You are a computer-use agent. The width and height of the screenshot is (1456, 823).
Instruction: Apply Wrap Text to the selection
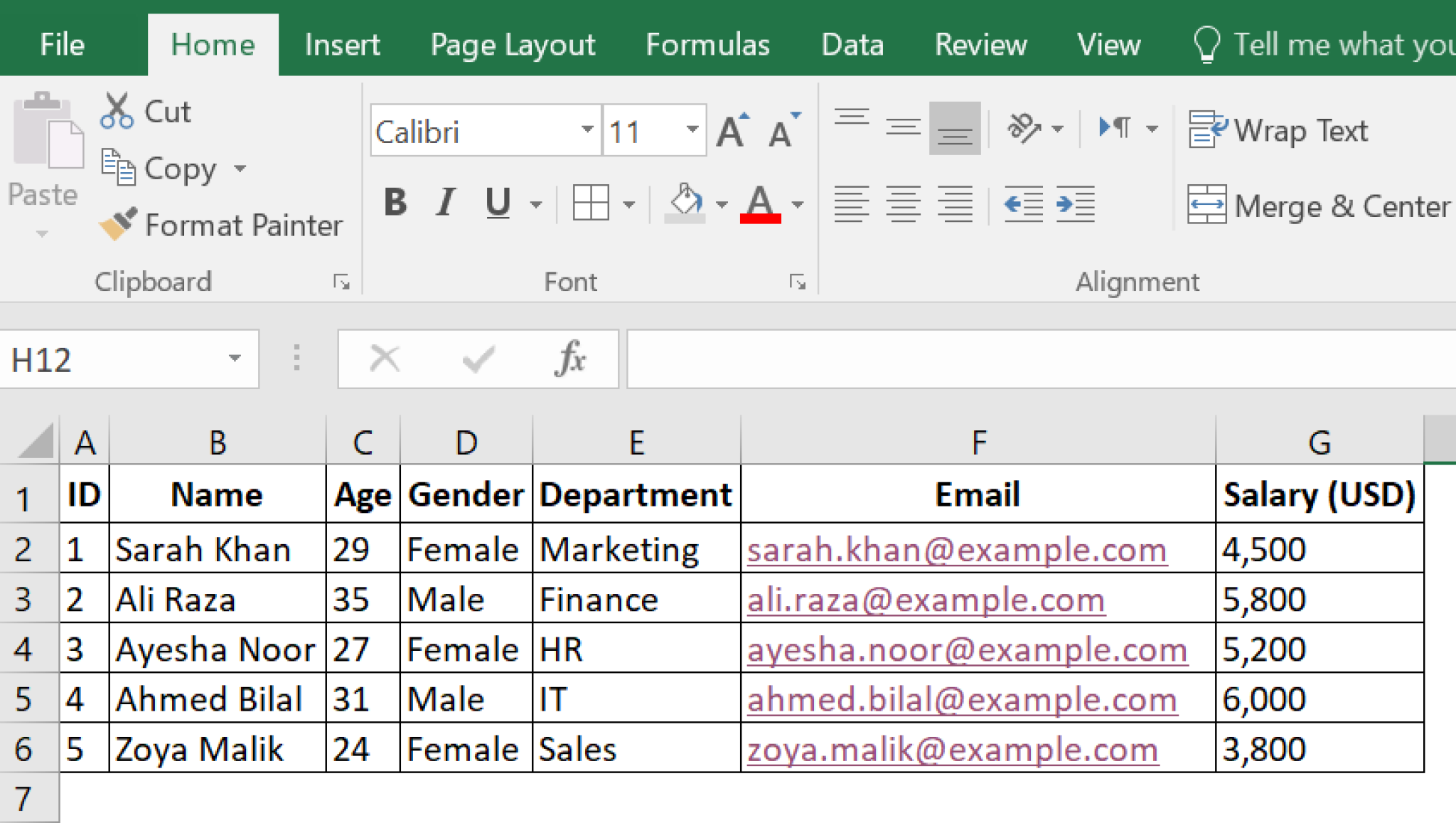(1280, 129)
